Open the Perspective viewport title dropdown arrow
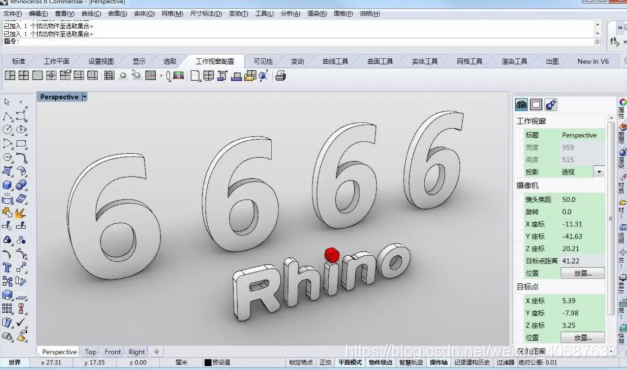 tap(84, 97)
